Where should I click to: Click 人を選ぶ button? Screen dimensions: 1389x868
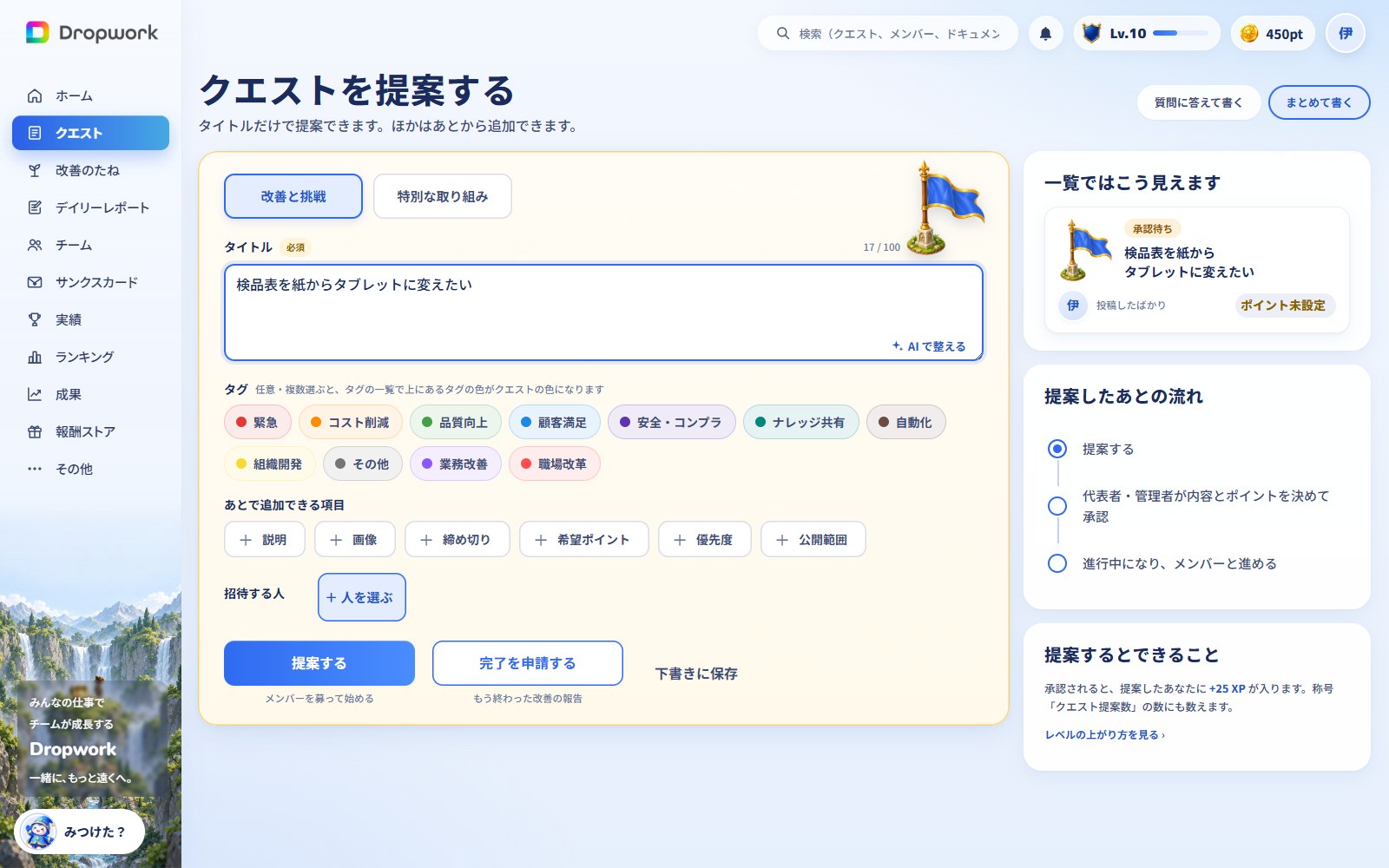point(362,597)
